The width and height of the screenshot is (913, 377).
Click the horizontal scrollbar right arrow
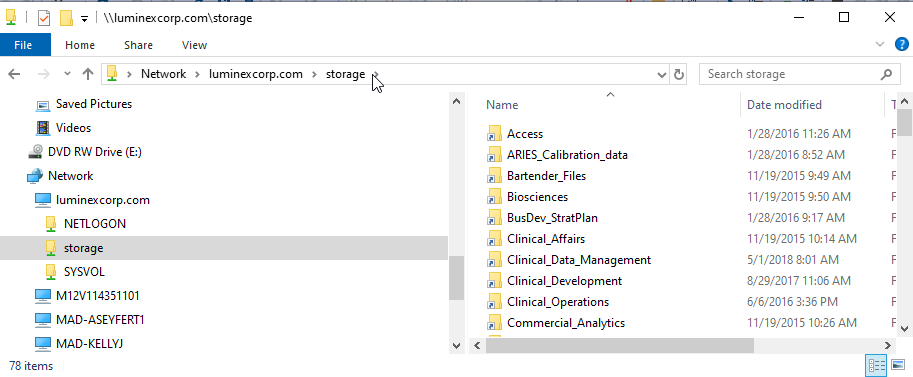pyautogui.click(x=887, y=346)
